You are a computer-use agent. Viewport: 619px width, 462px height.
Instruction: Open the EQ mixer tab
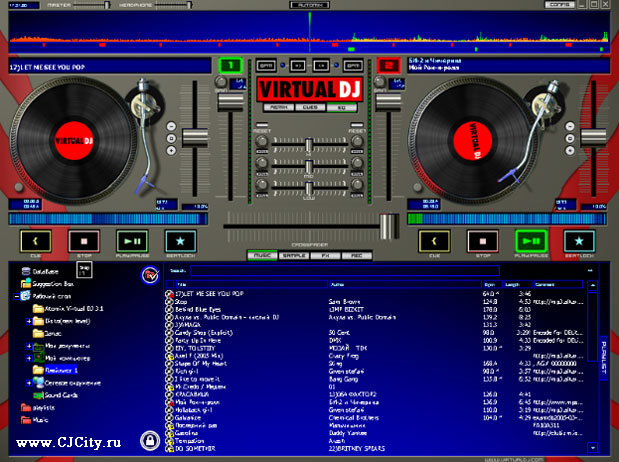(341, 107)
